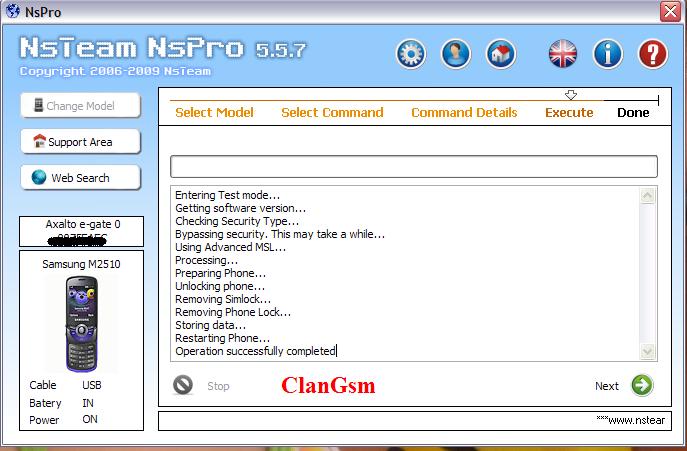This screenshot has height=451, width=687.
Task: Click the 'Using Advanced MSL...' log line
Action: coord(230,247)
